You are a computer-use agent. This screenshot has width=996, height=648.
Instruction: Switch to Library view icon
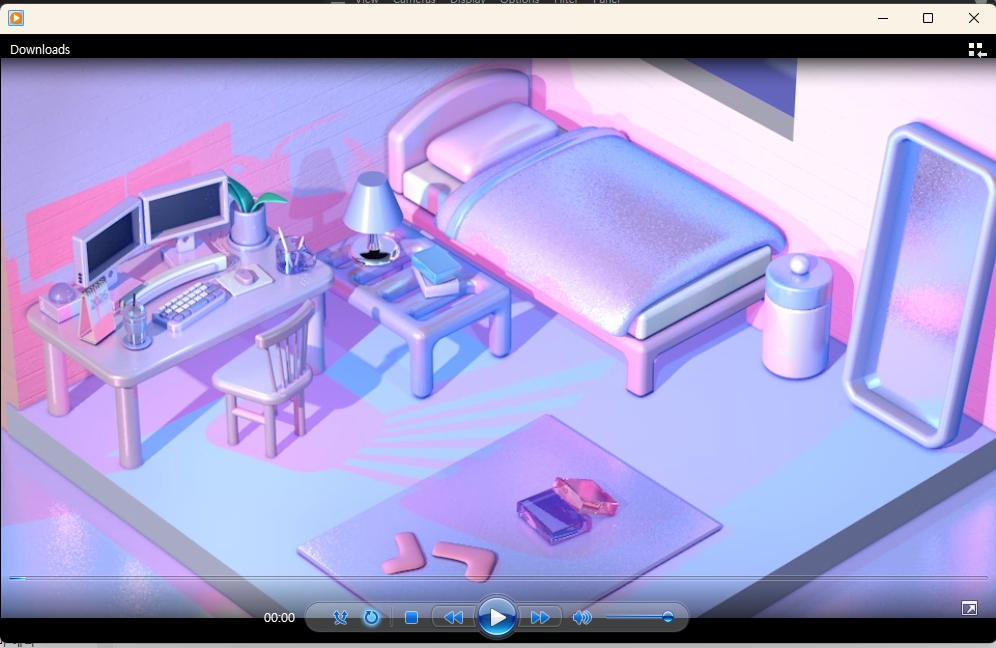point(977,50)
